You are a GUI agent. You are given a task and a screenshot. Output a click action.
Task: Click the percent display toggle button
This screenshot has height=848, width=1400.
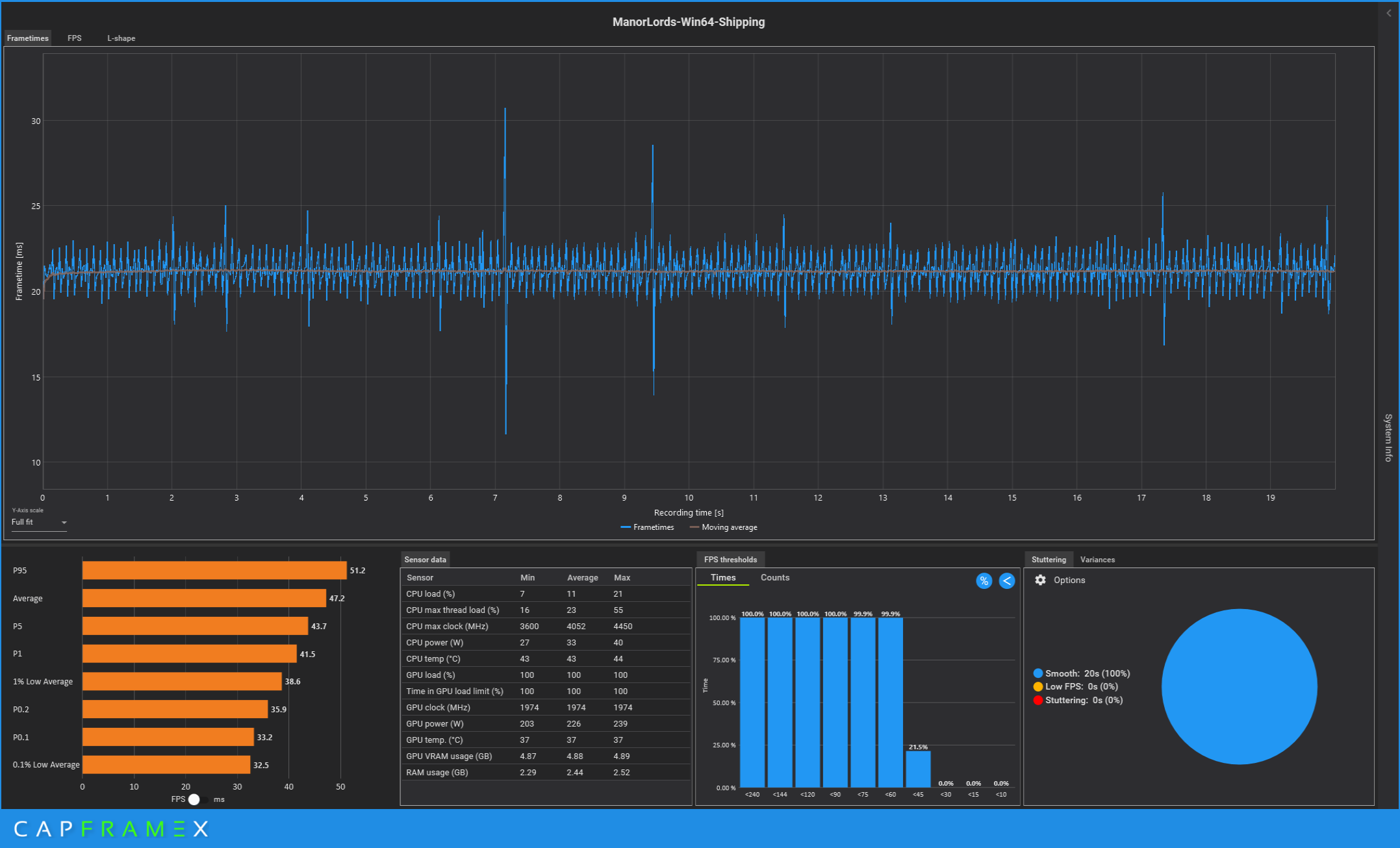984,581
